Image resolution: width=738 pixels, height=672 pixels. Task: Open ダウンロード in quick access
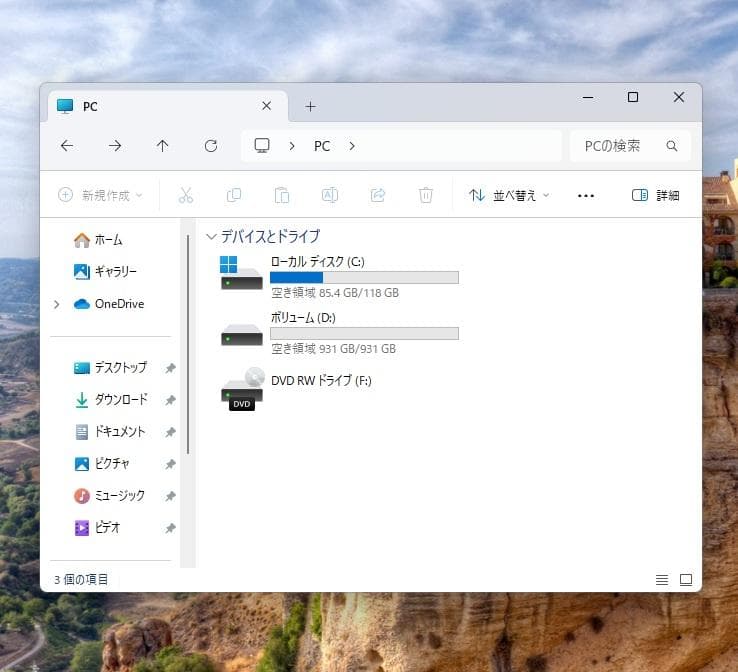111,400
